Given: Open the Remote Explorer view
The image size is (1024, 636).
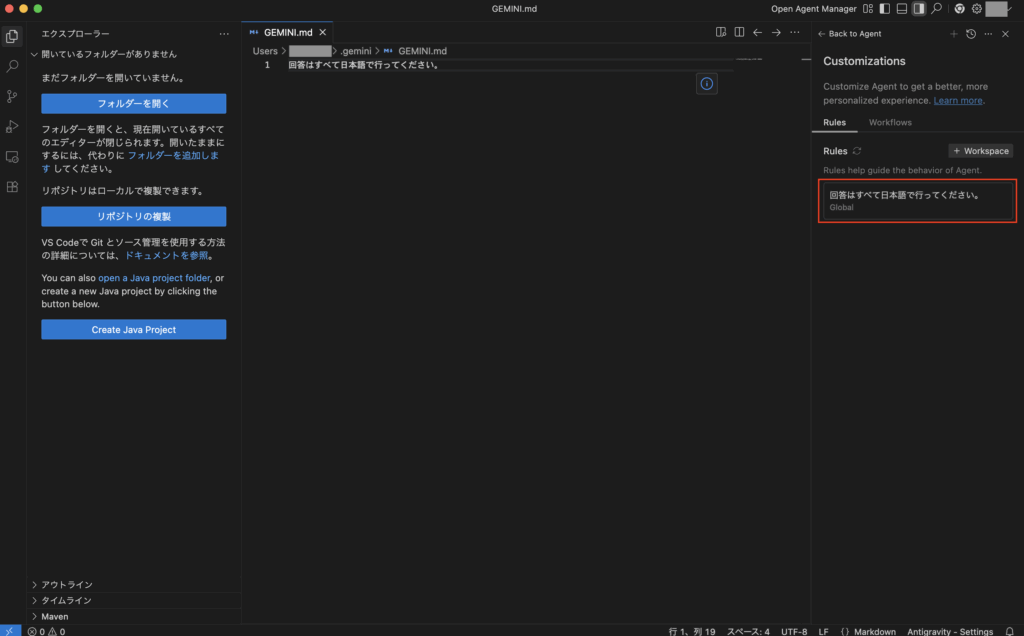Looking at the screenshot, I should [12, 157].
